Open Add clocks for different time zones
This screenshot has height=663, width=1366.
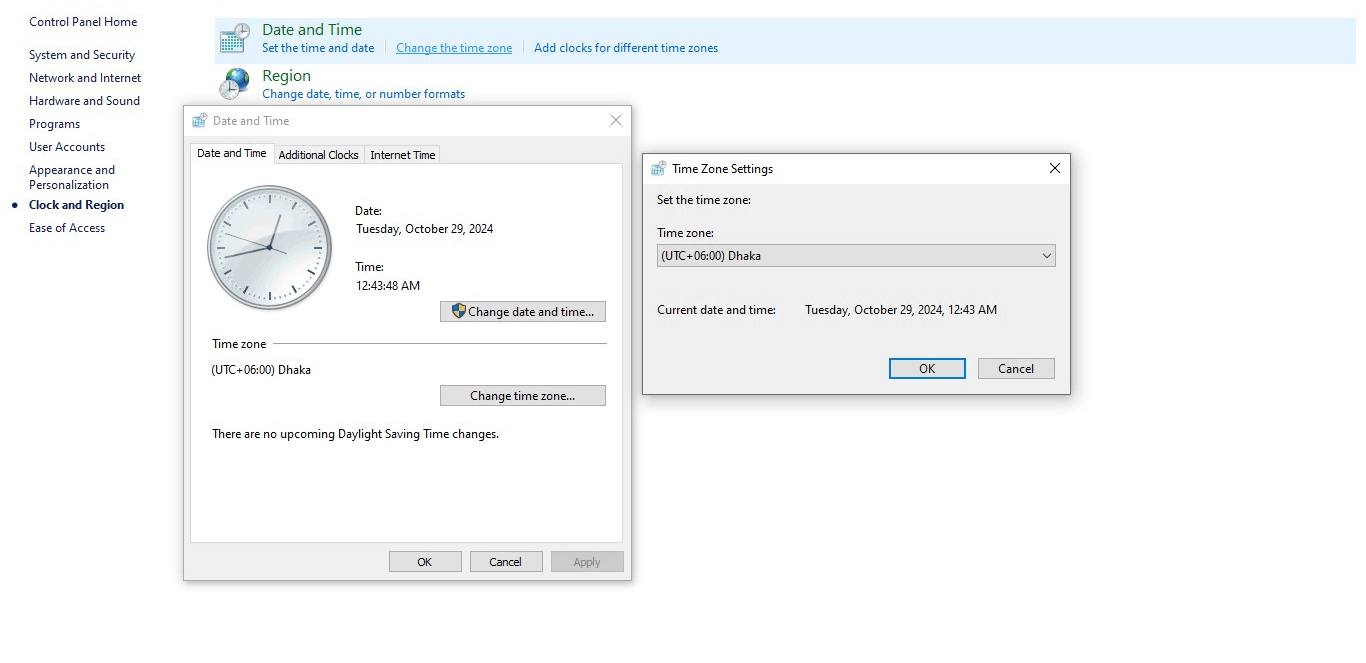tap(626, 48)
